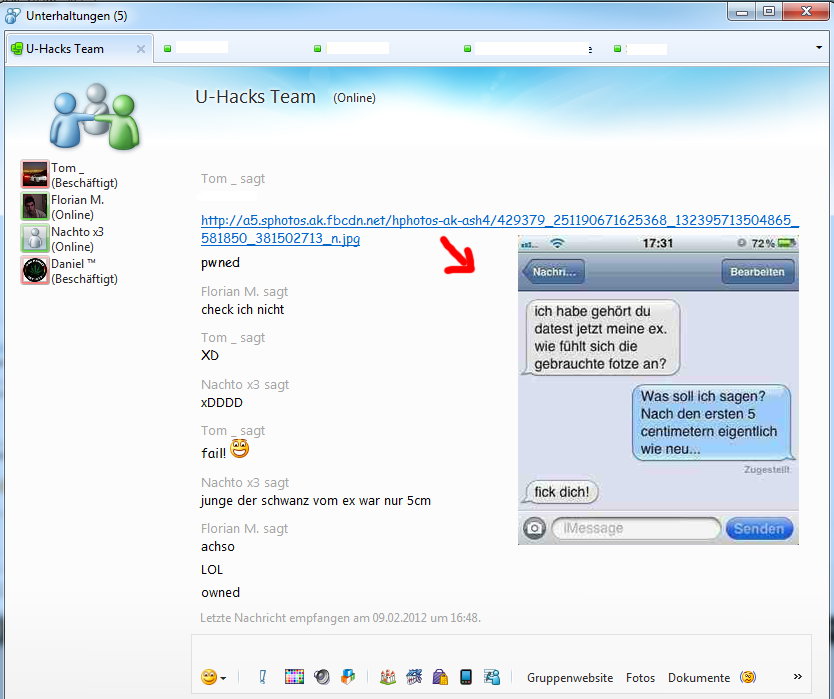
Task: Click the iMessage screenshot image
Action: tap(658, 390)
